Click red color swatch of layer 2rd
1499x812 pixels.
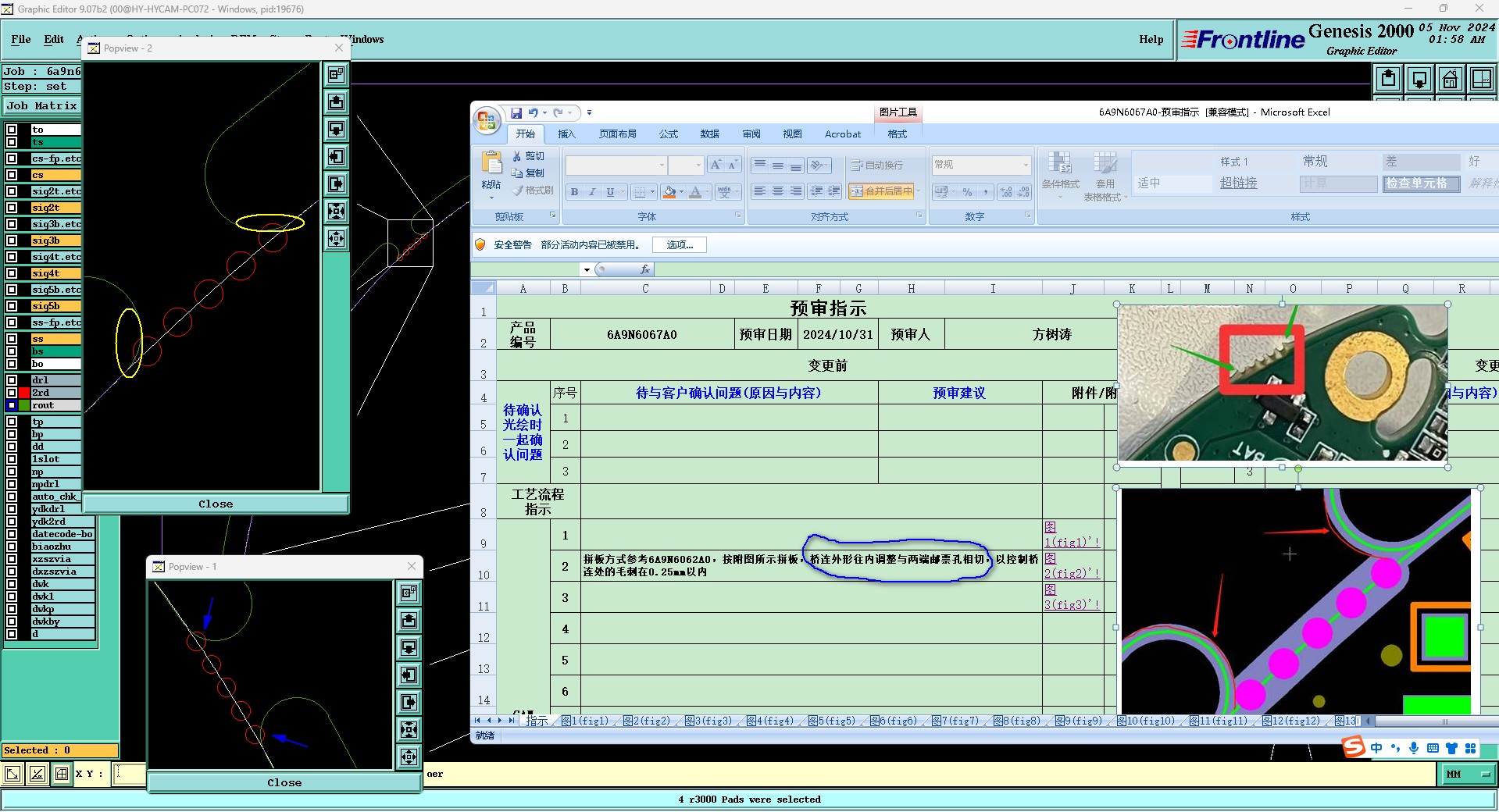24,393
